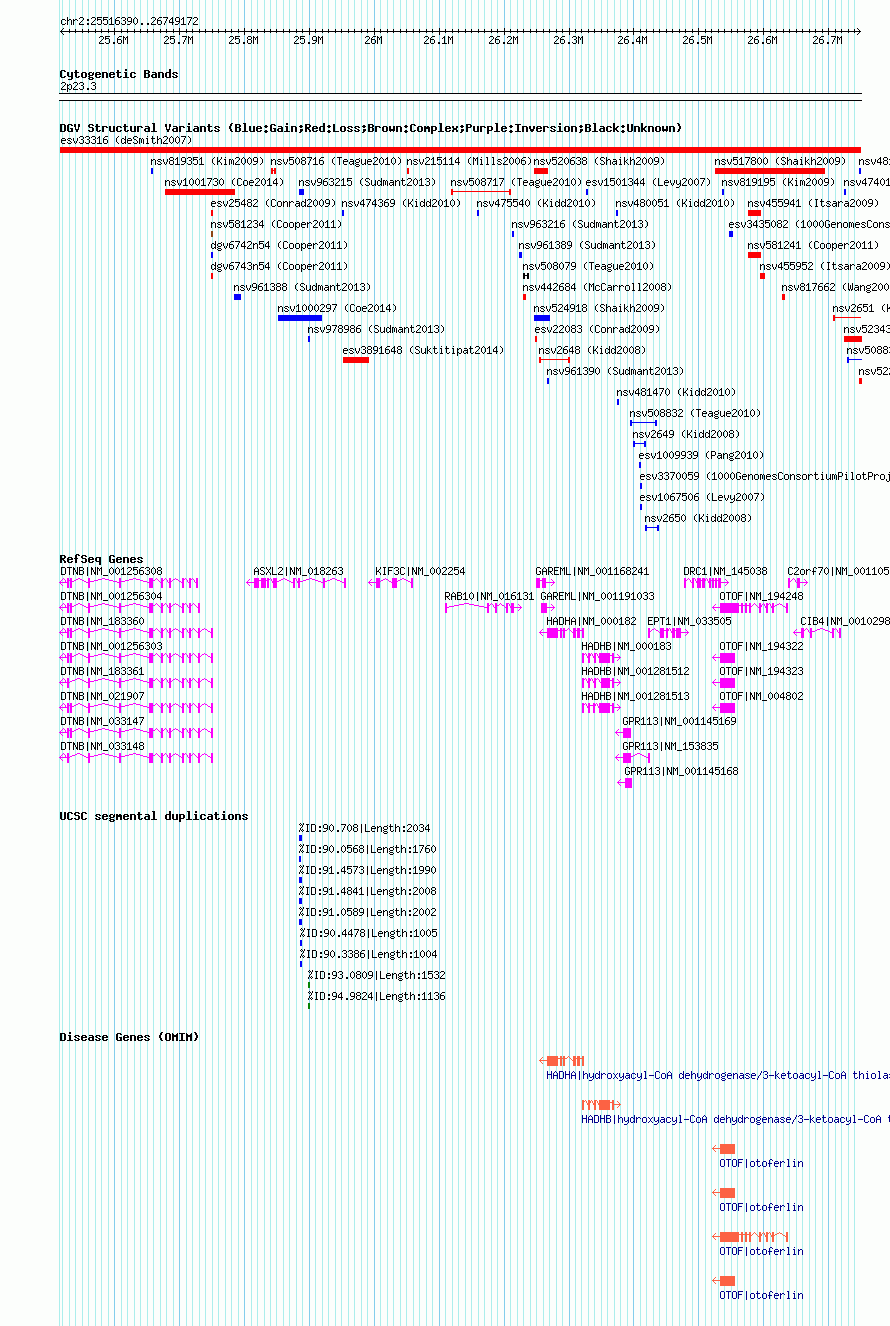
Task: Open the long red esv33316 (deSmith2007) variant bar
Action: click(460, 150)
